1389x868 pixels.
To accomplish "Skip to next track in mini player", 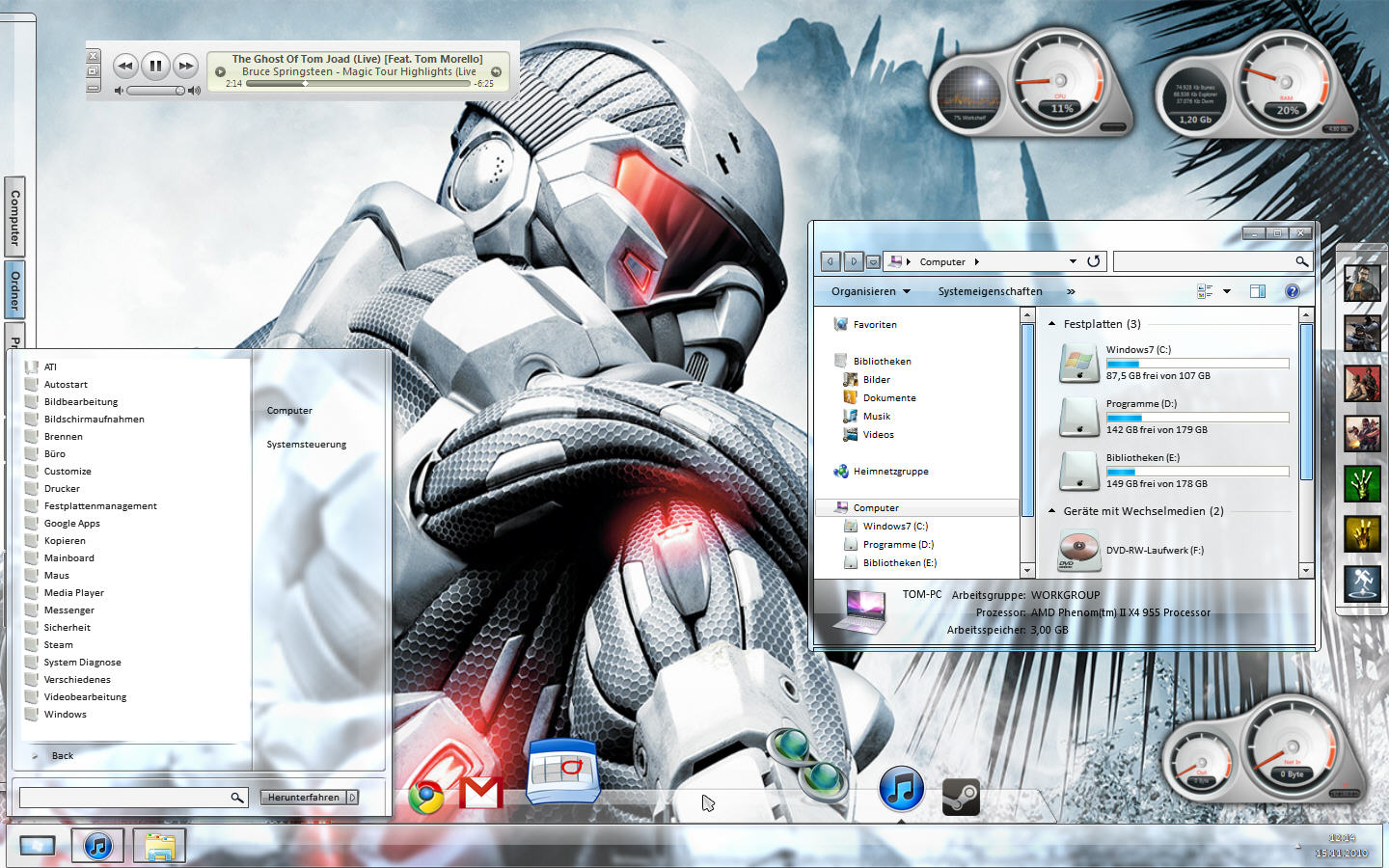I will (185, 66).
